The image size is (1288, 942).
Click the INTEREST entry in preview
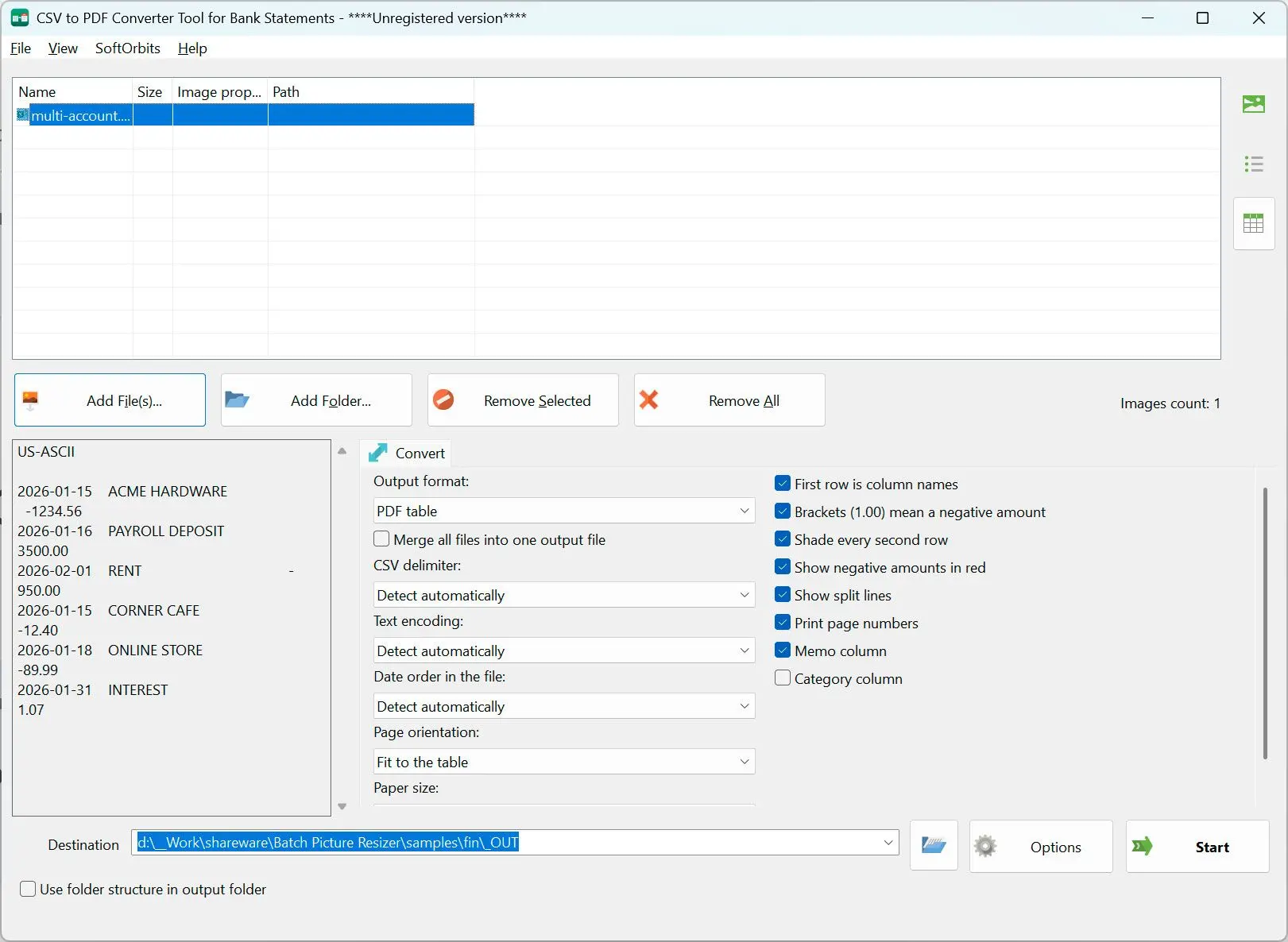pos(137,689)
